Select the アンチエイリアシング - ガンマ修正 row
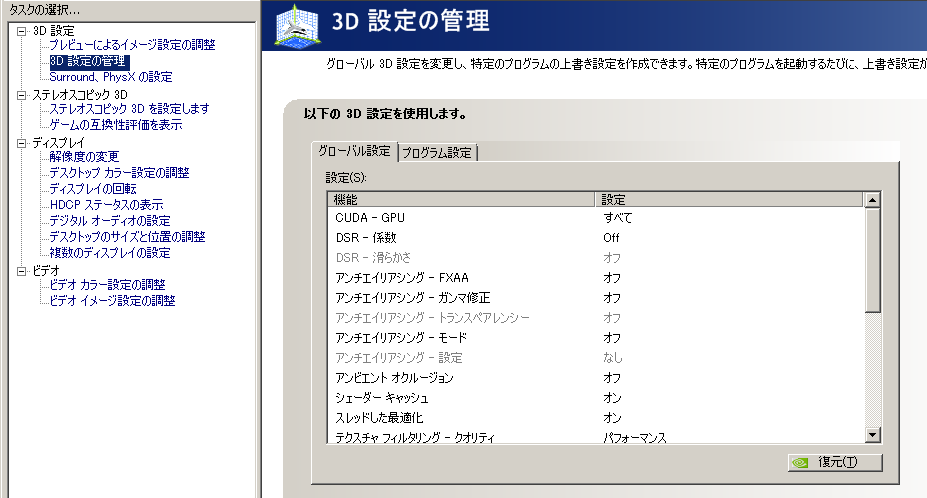 point(595,298)
